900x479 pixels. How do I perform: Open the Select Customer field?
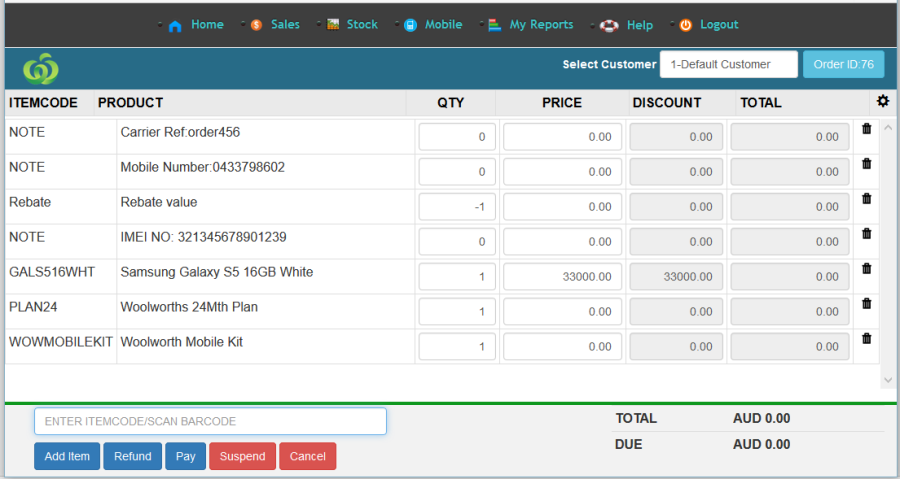pyautogui.click(x=728, y=64)
